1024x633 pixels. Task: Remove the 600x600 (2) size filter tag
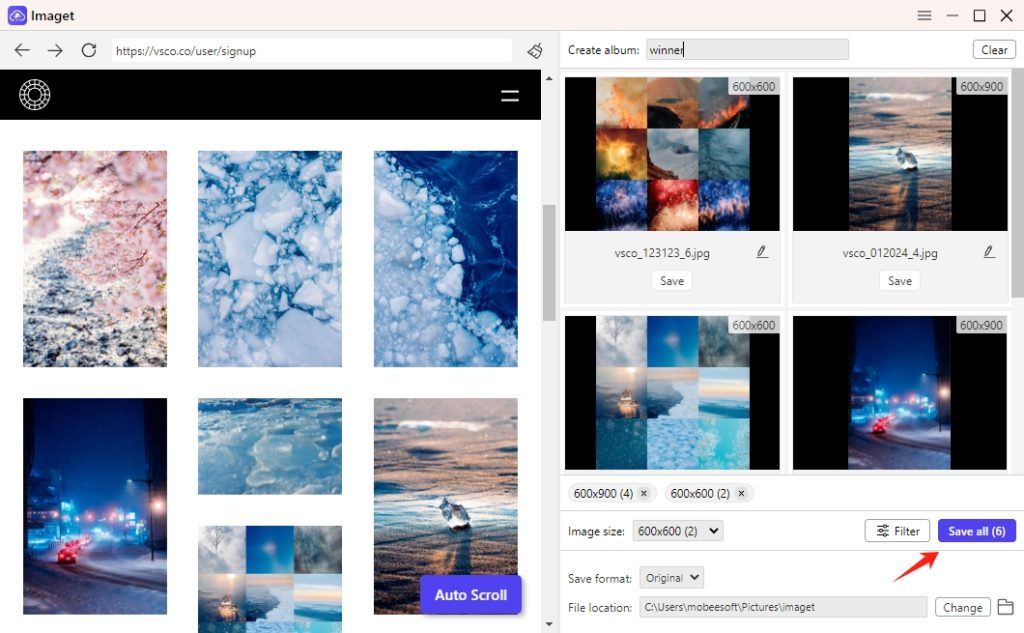[x=741, y=493]
